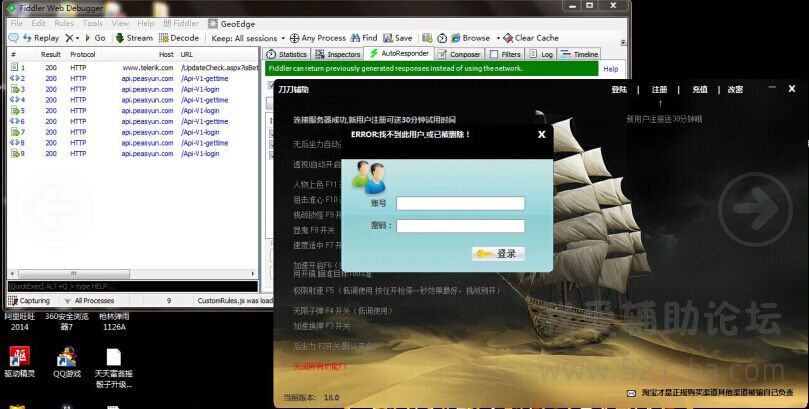Click the horizontal scrollbar left arrow

tap(12, 274)
